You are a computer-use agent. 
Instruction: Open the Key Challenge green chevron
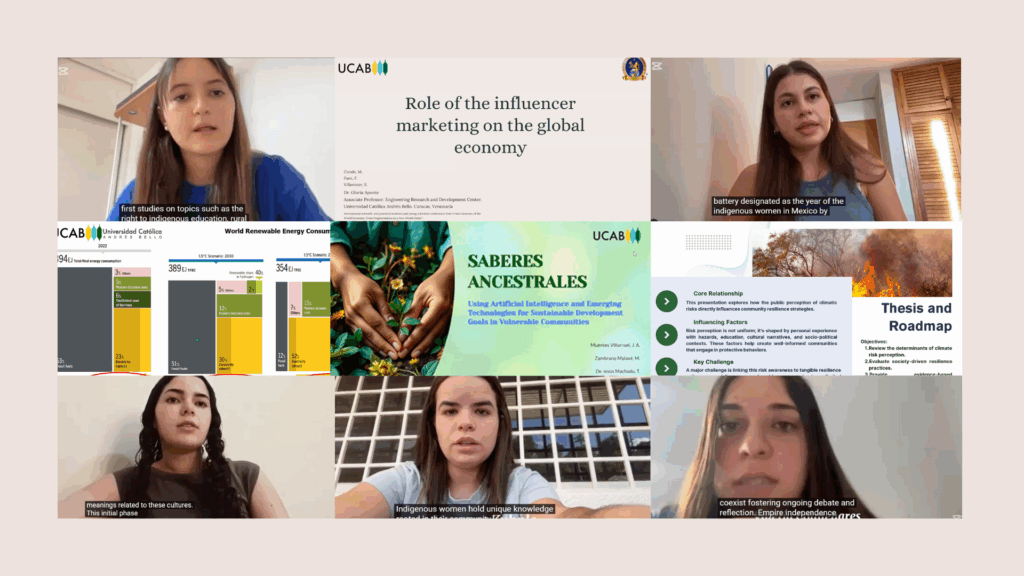(x=666, y=367)
